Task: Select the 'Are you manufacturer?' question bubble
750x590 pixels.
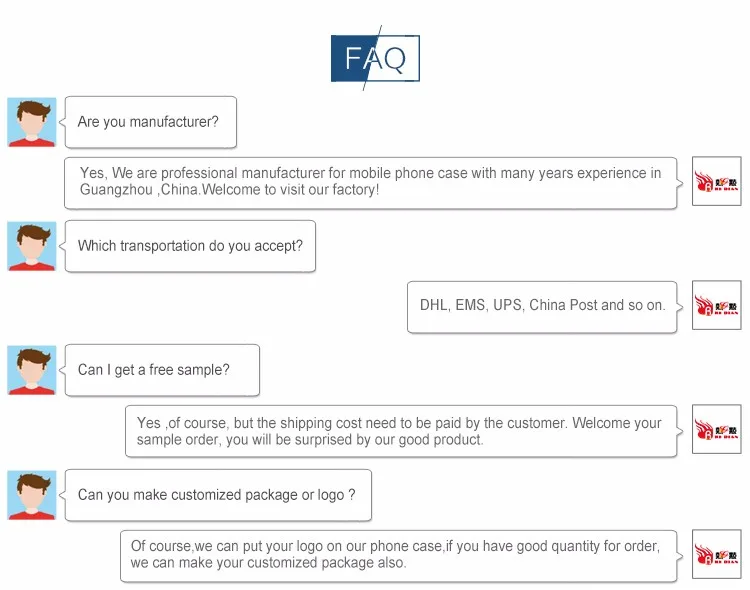Action: [x=151, y=122]
